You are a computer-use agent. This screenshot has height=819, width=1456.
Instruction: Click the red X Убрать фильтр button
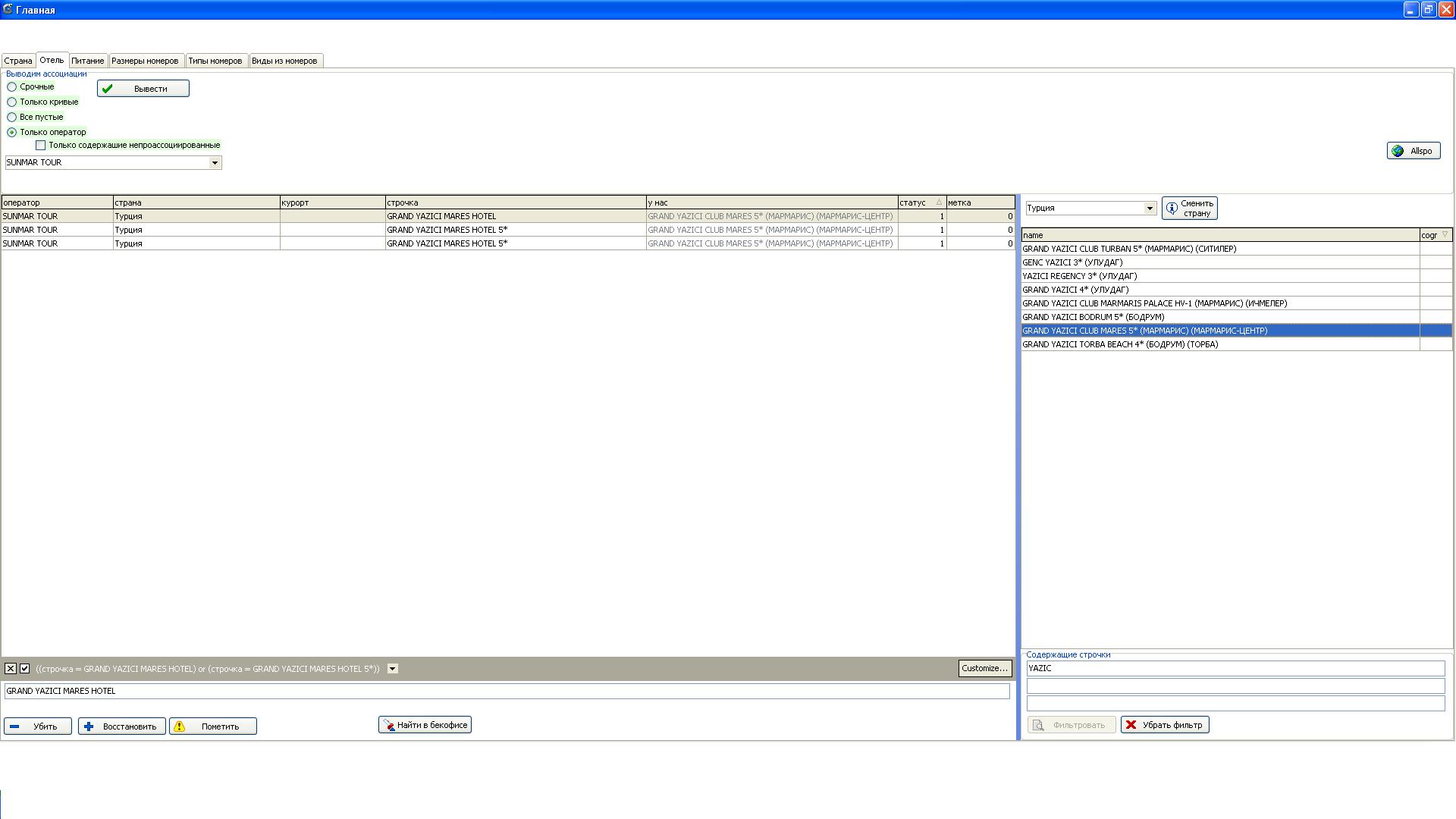pos(1164,725)
